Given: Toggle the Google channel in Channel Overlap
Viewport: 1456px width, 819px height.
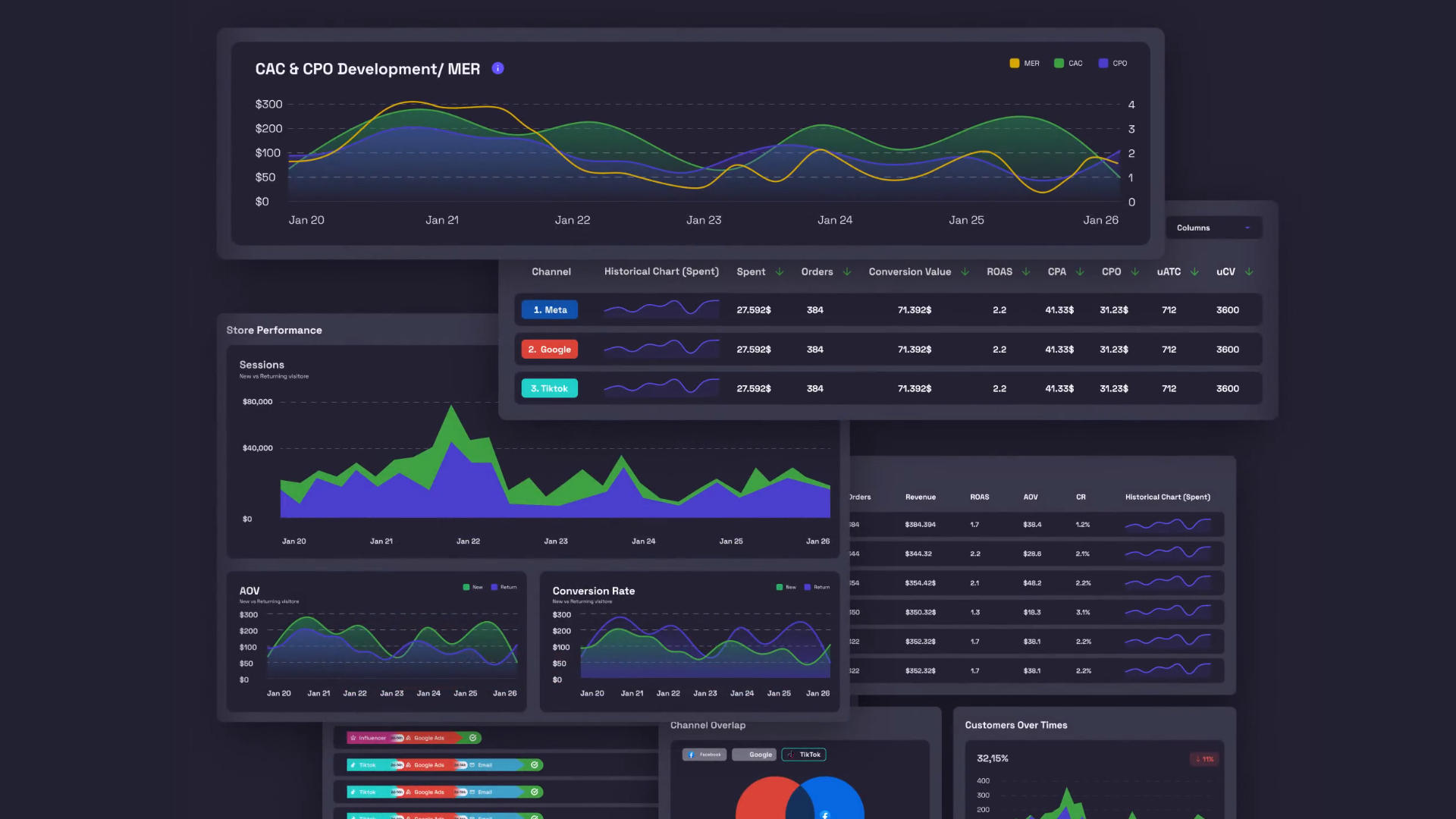Looking at the screenshot, I should 754,755.
